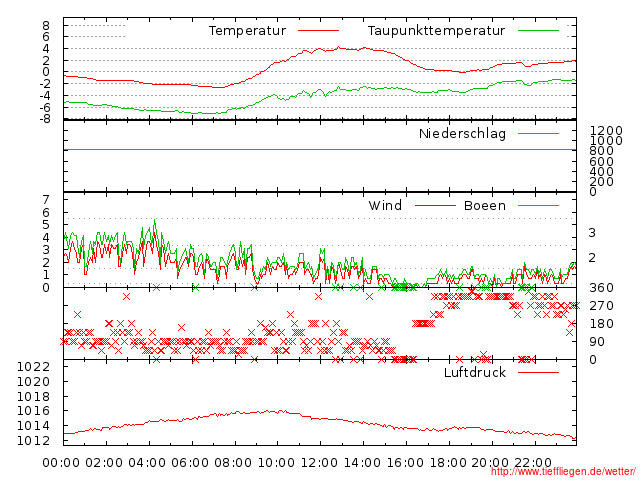640x480 pixels.
Task: Click the '1022' pressure axis label
Action: (x=33, y=367)
